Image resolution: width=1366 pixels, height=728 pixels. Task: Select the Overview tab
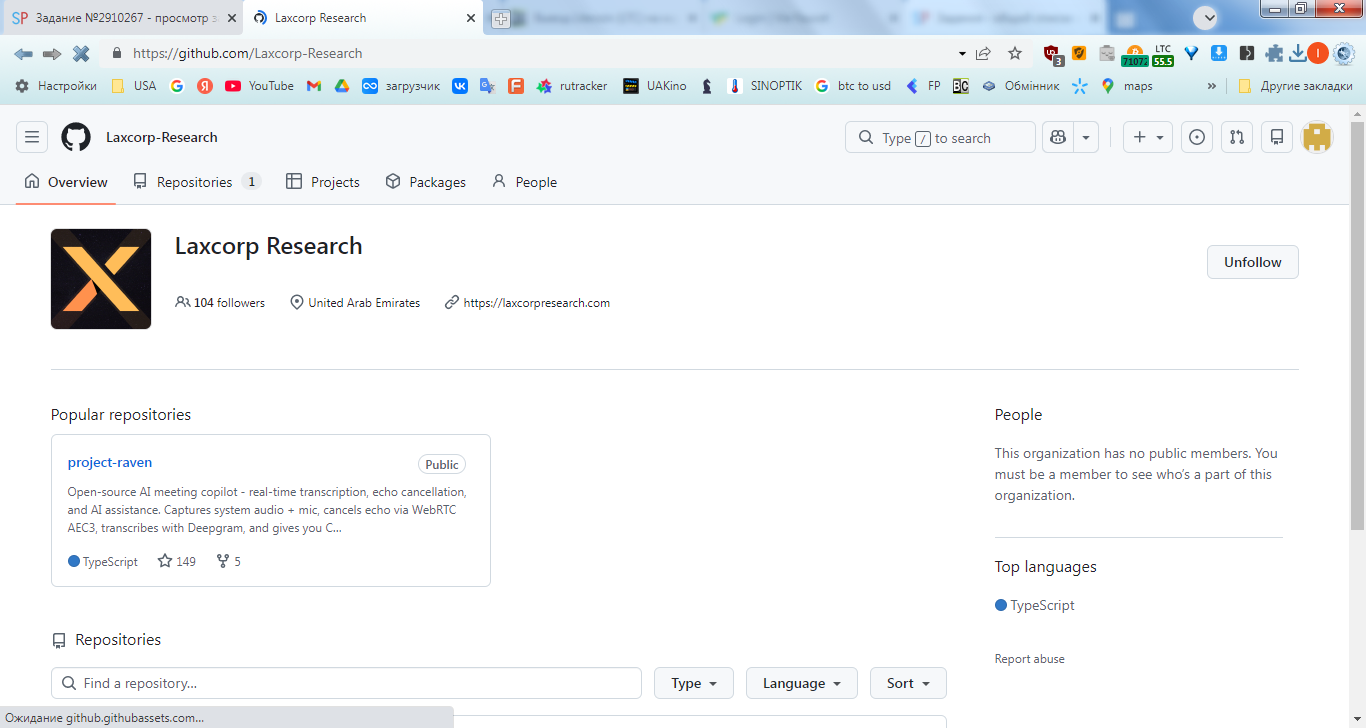(x=66, y=182)
